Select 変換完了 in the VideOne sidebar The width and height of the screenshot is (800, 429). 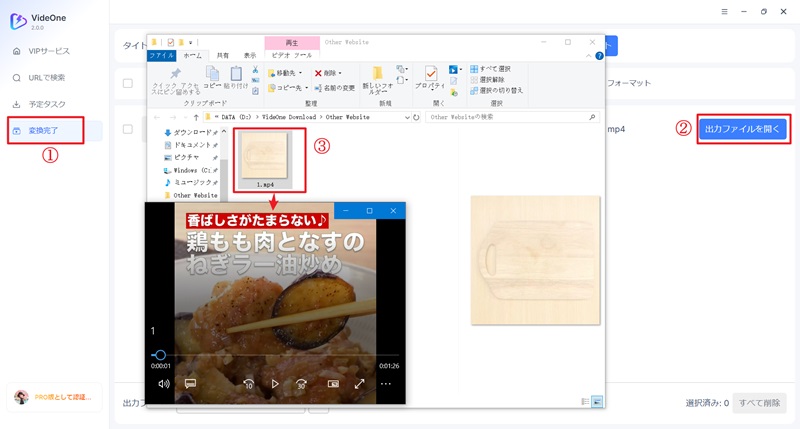(43, 131)
